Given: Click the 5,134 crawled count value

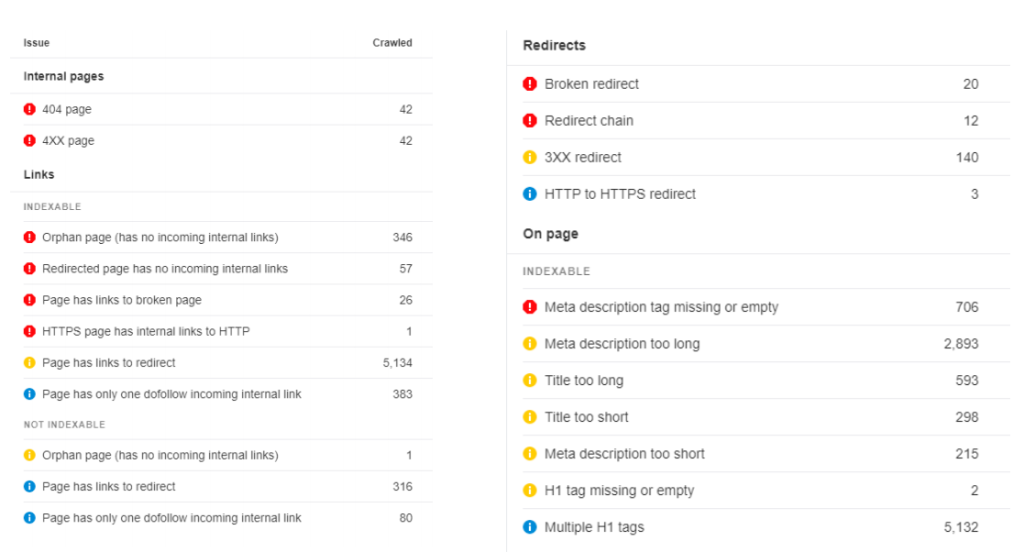Looking at the screenshot, I should pos(397,363).
